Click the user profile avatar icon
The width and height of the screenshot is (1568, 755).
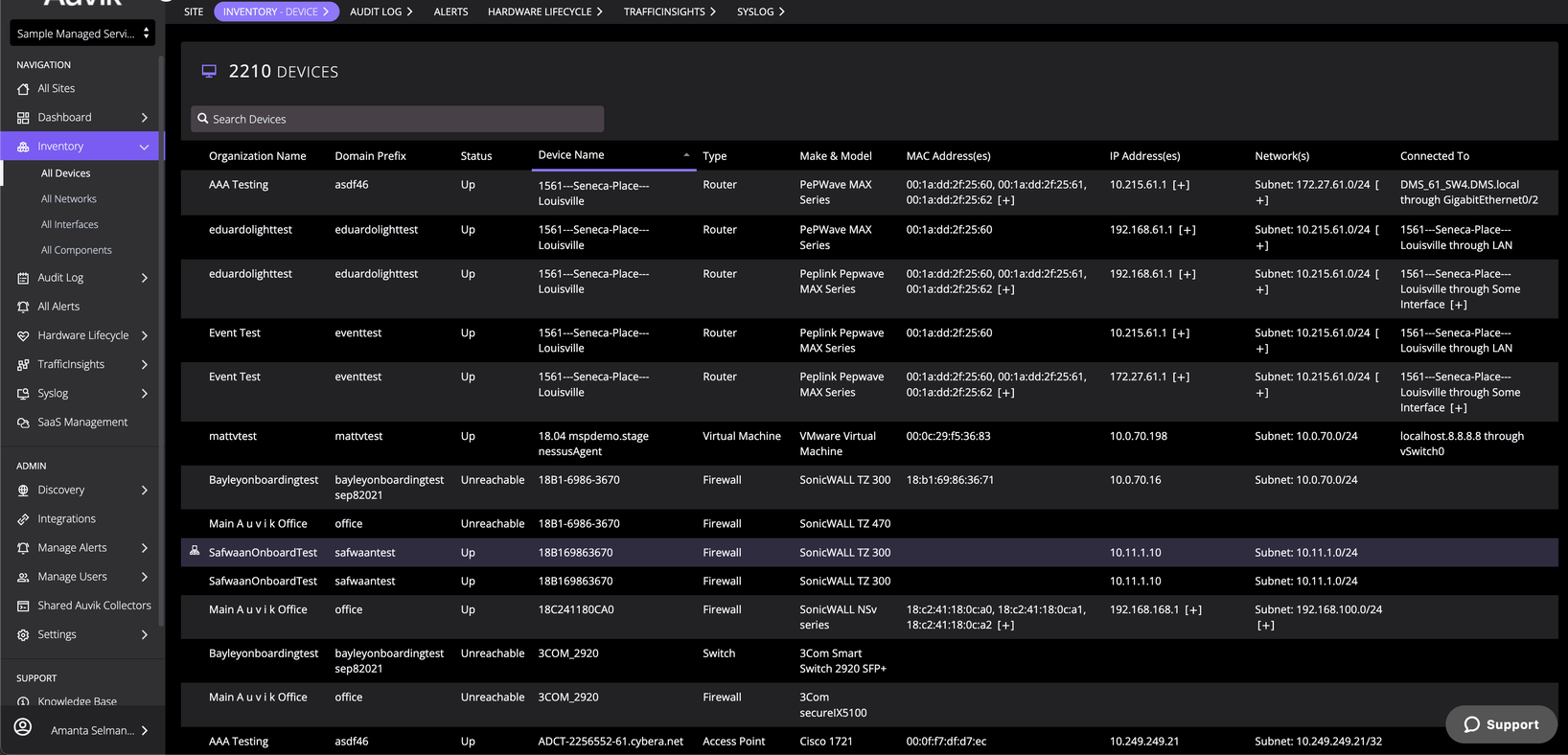[x=23, y=727]
